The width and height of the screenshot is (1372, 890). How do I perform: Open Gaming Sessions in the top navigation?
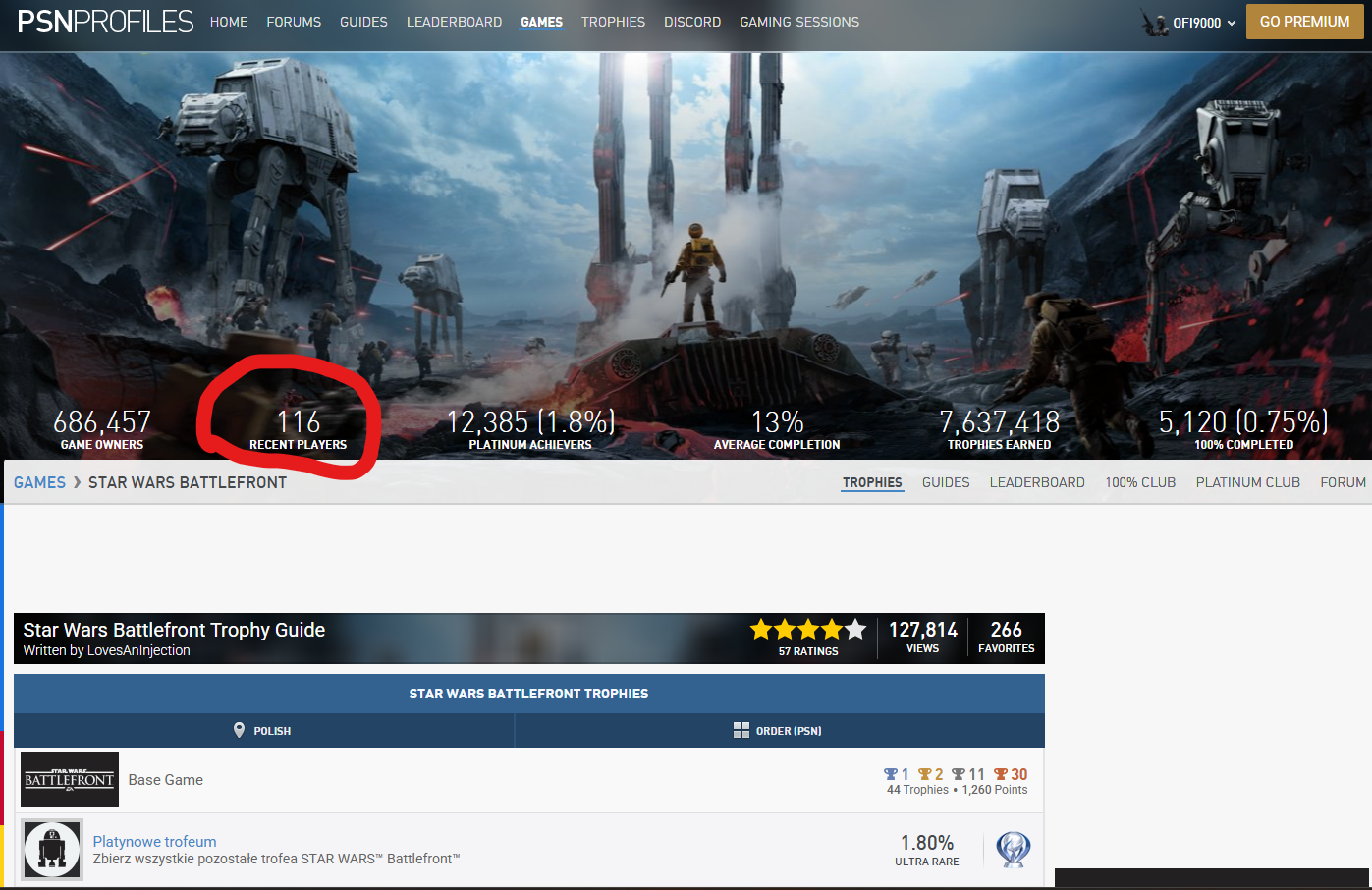pos(799,22)
